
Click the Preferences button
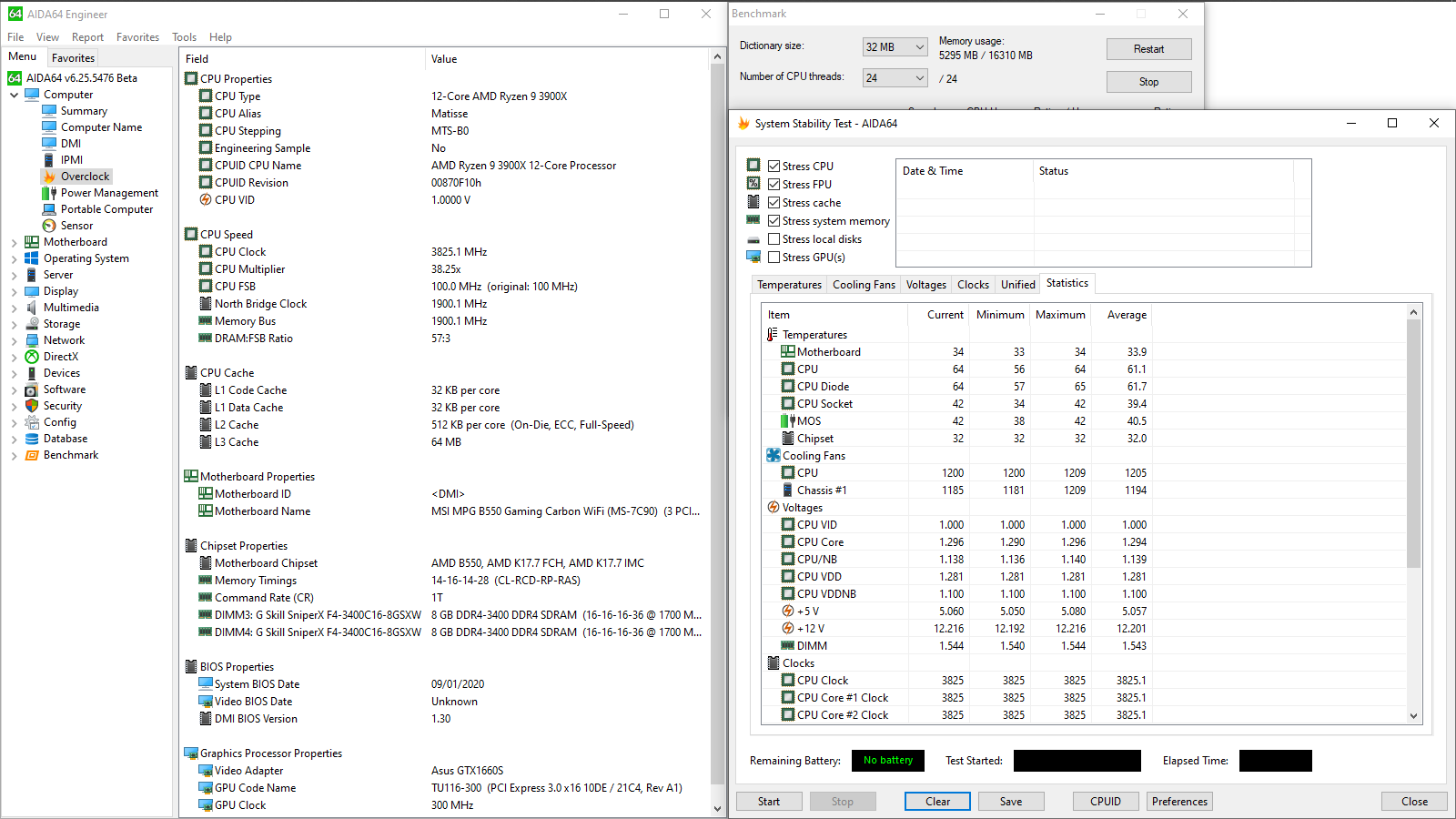1179,802
